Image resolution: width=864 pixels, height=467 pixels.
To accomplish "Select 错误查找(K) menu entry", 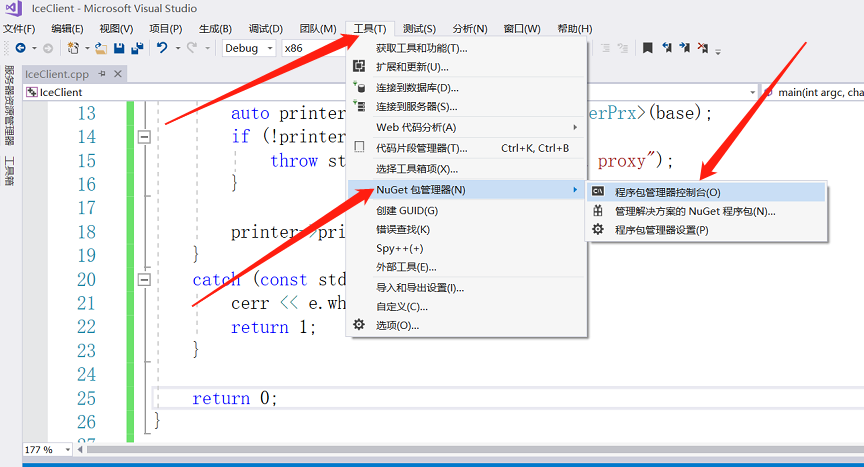I will (x=466, y=230).
